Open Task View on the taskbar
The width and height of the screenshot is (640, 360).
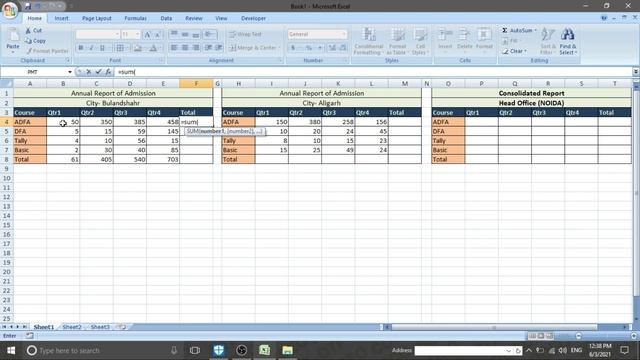(195, 350)
